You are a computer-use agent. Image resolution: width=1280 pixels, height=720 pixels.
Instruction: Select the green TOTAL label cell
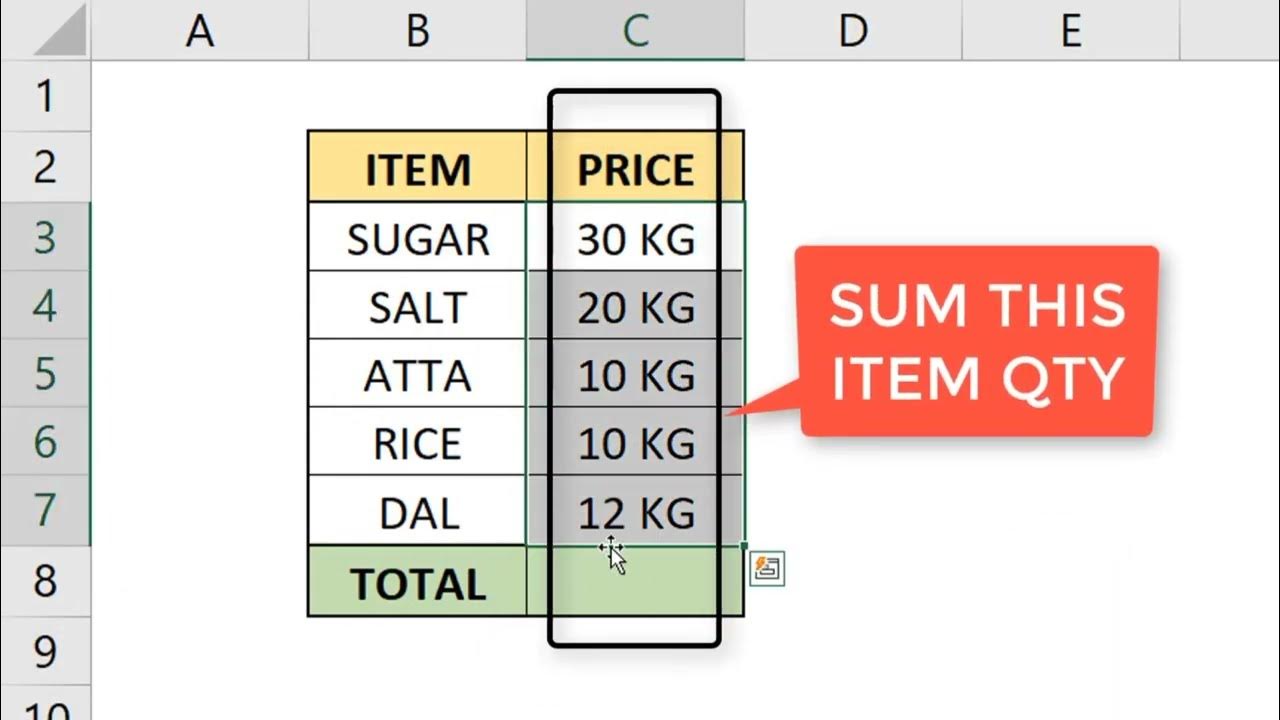point(417,582)
